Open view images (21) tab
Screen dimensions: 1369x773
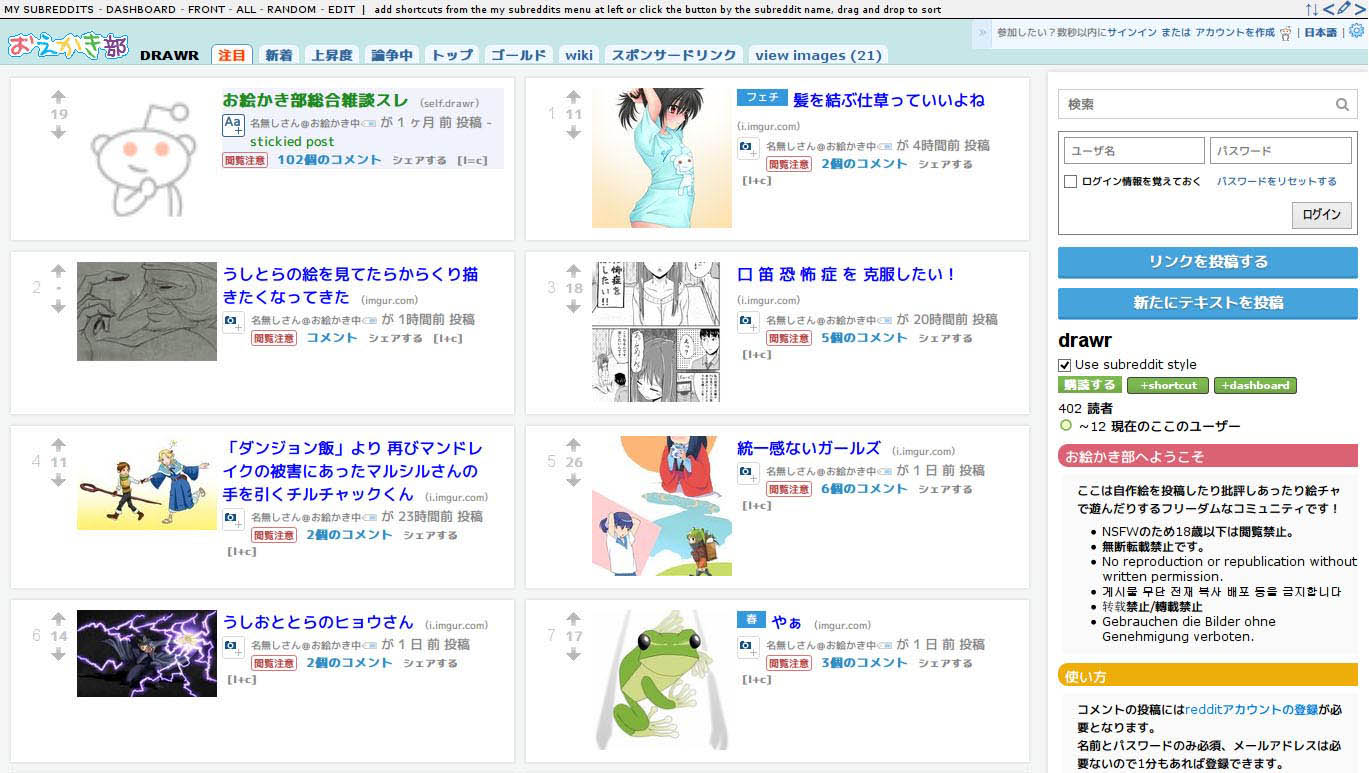pos(818,55)
